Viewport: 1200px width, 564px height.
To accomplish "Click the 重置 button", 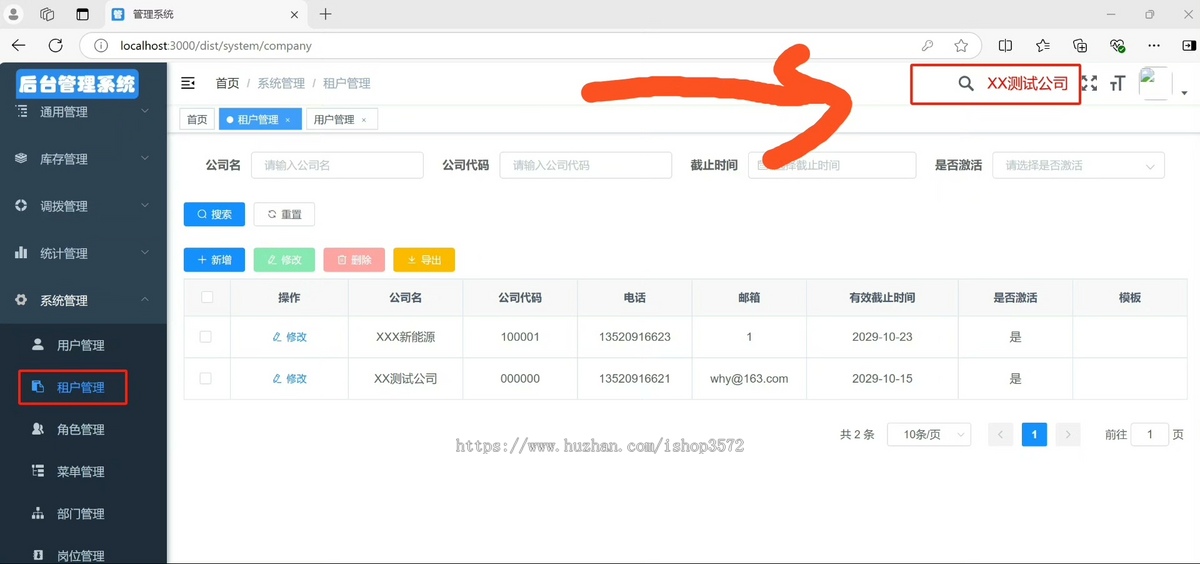I will 284,214.
